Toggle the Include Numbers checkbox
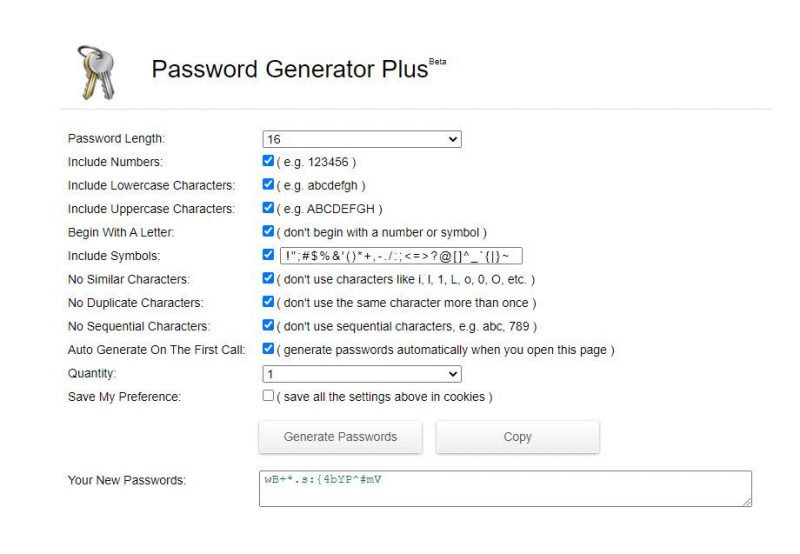Screen dimensions: 800x554 (268, 161)
